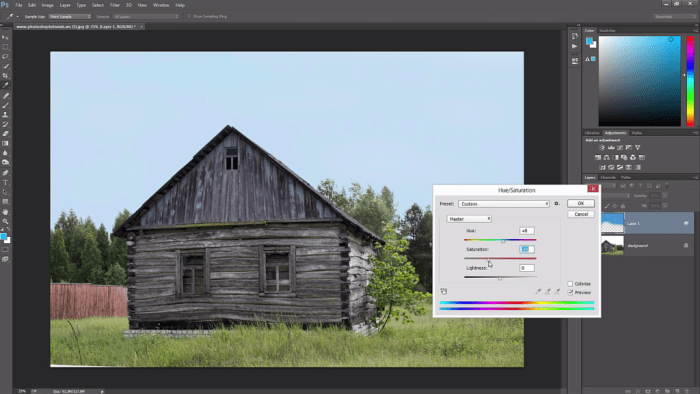Click the Saturation slider track
Image resolution: width=700 pixels, height=394 pixels.
[500, 258]
